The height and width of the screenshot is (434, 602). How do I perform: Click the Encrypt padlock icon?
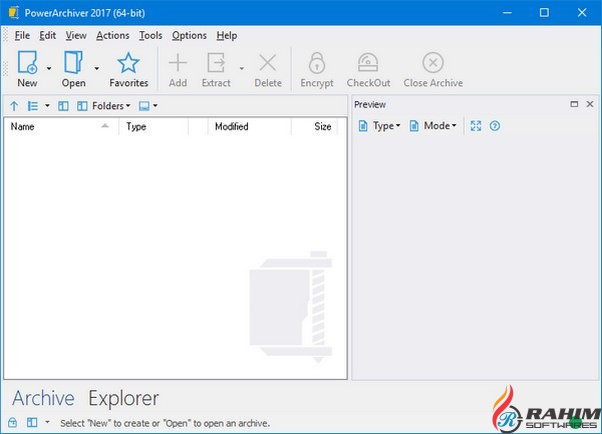317,63
